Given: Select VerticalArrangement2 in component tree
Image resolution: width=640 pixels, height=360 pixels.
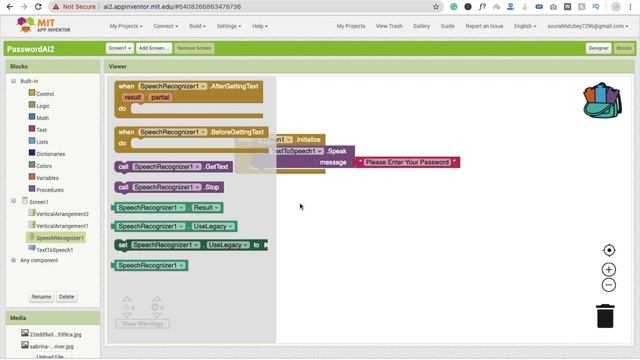Looking at the screenshot, I should (62, 214).
